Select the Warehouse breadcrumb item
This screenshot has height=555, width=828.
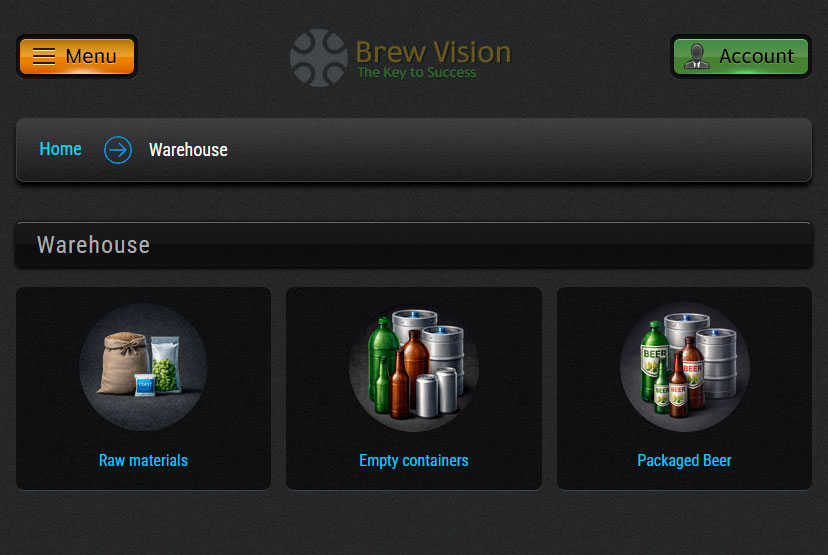[x=188, y=150]
